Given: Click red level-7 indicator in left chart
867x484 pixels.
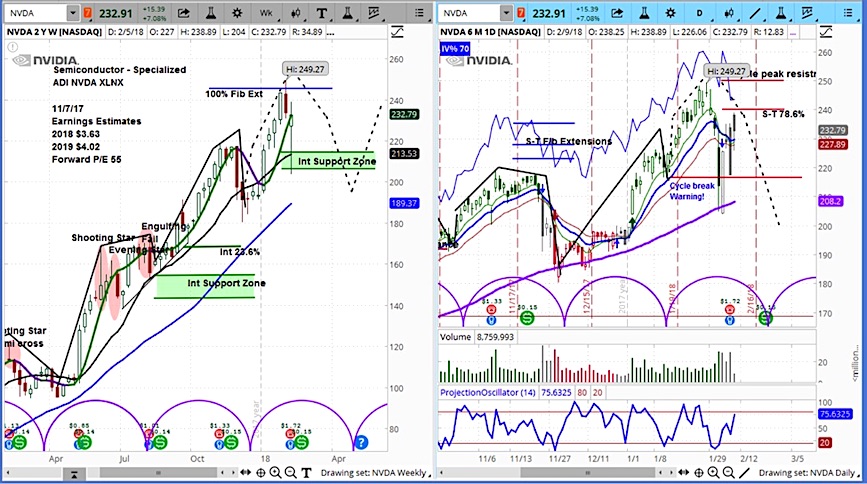Looking at the screenshot, I should coord(88,13).
